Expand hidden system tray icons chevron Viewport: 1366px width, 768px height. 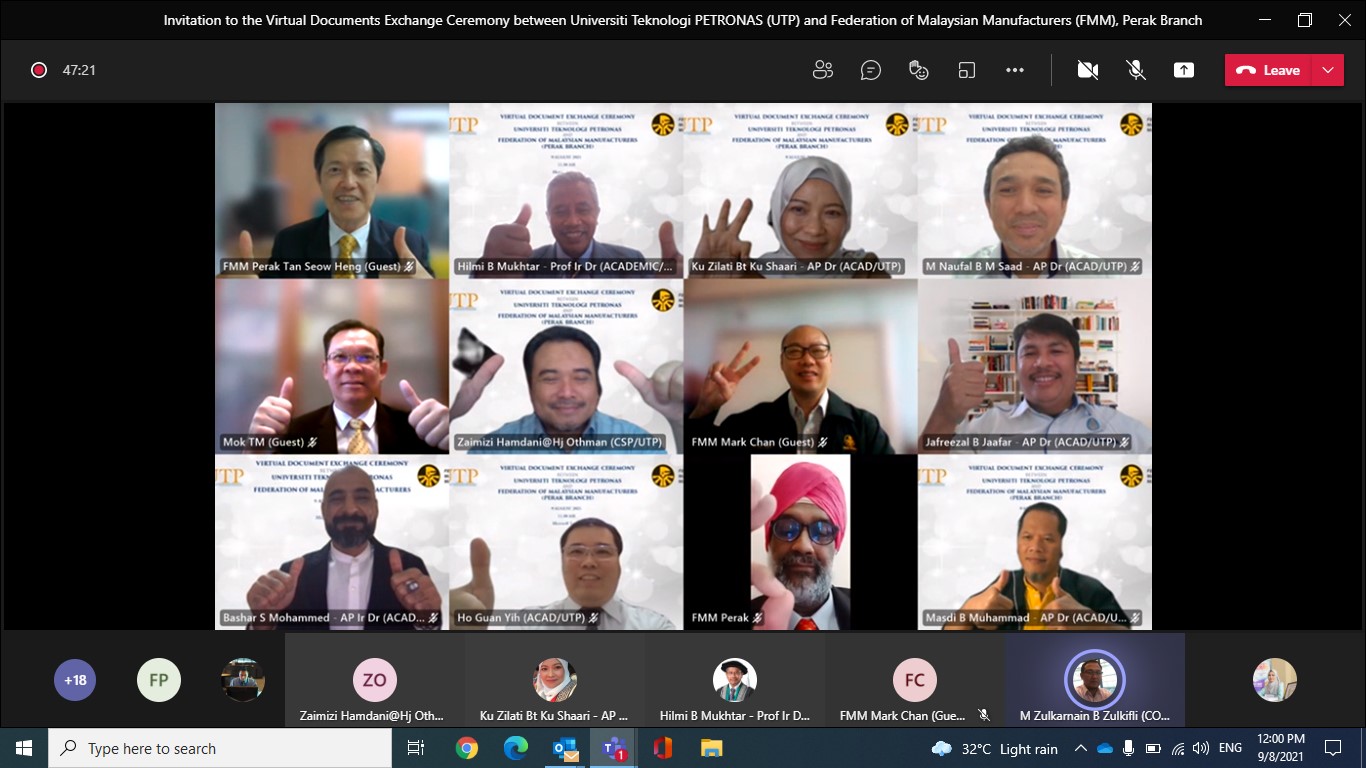1081,748
